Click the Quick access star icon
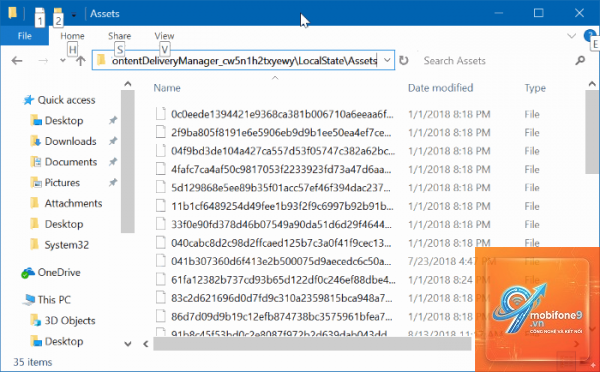This screenshot has height=372, width=600. pyautogui.click(x=29, y=100)
